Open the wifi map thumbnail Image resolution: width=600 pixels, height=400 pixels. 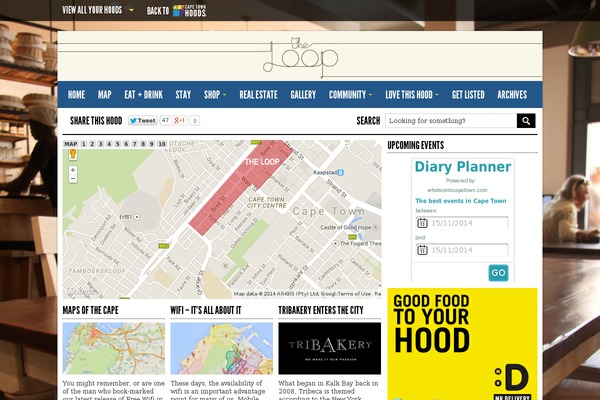point(222,348)
